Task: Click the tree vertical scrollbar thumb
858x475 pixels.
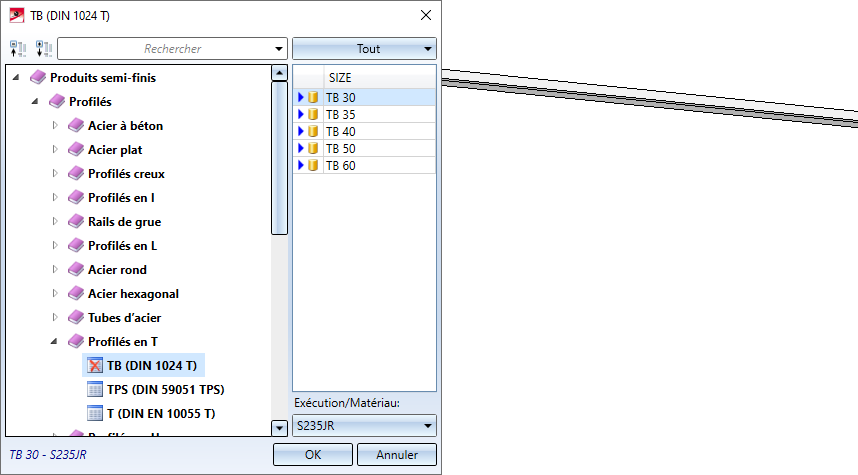Action: coord(279,158)
